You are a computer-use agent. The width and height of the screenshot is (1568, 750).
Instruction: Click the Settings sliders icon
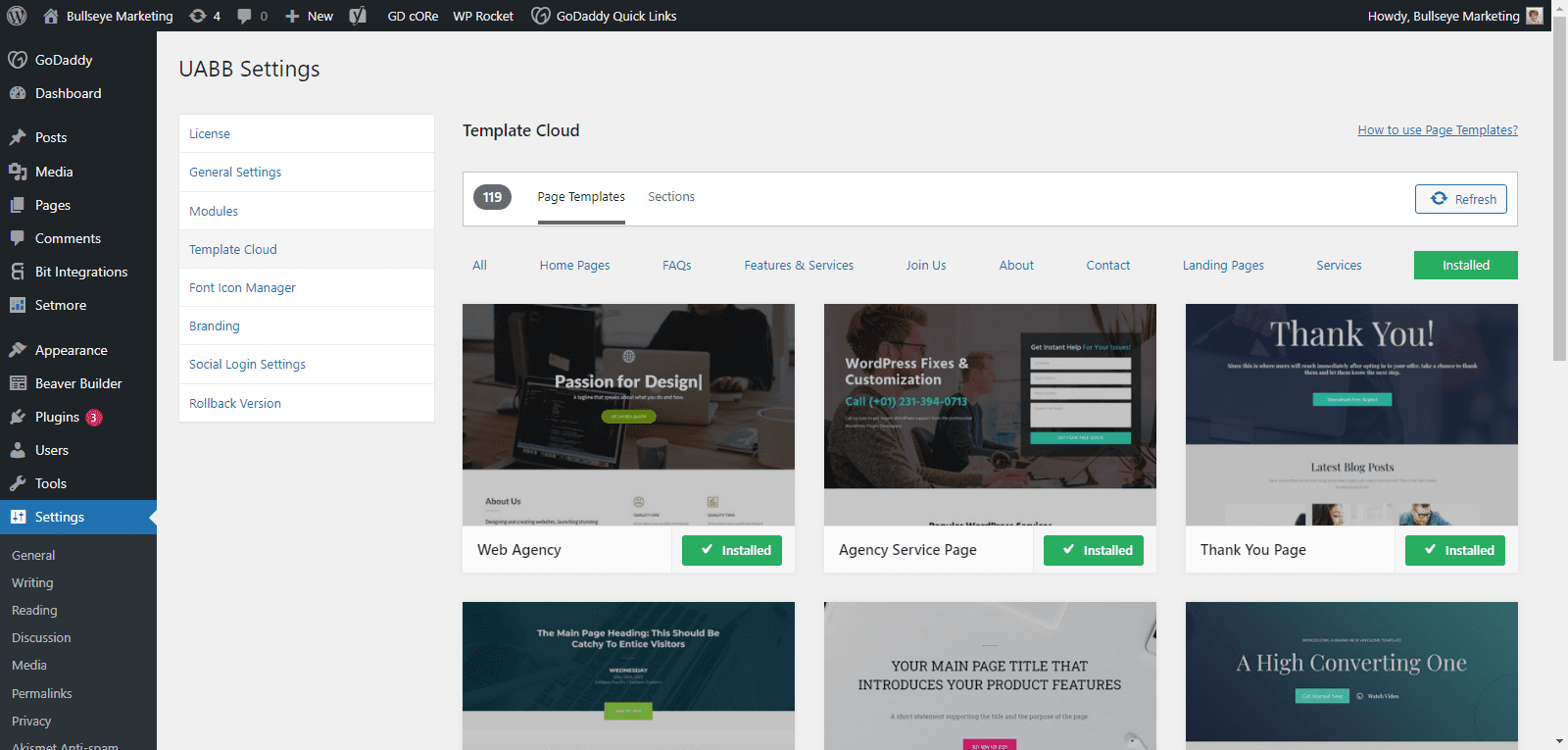[17, 517]
